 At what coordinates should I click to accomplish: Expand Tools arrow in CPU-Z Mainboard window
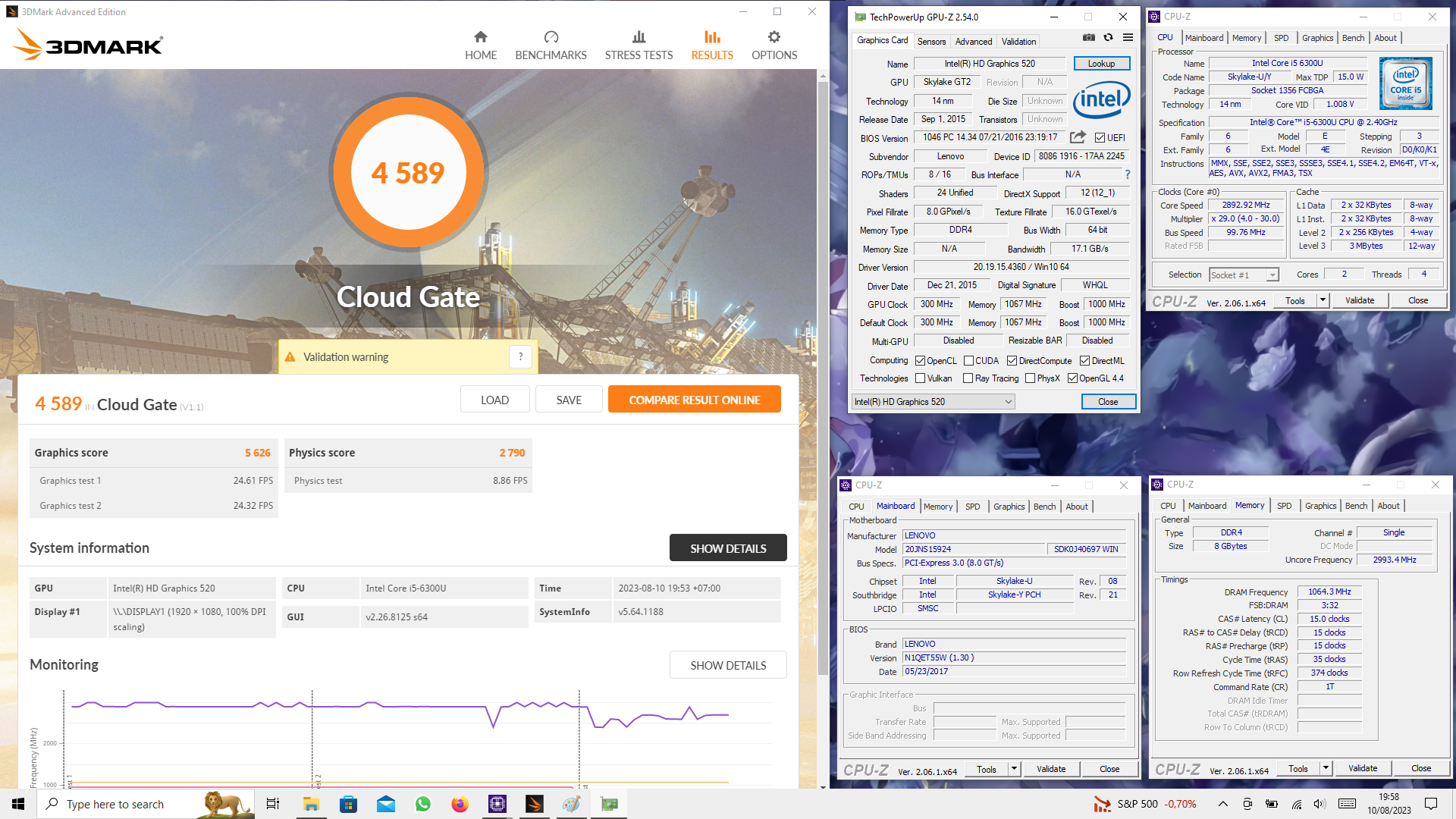[x=1014, y=769]
